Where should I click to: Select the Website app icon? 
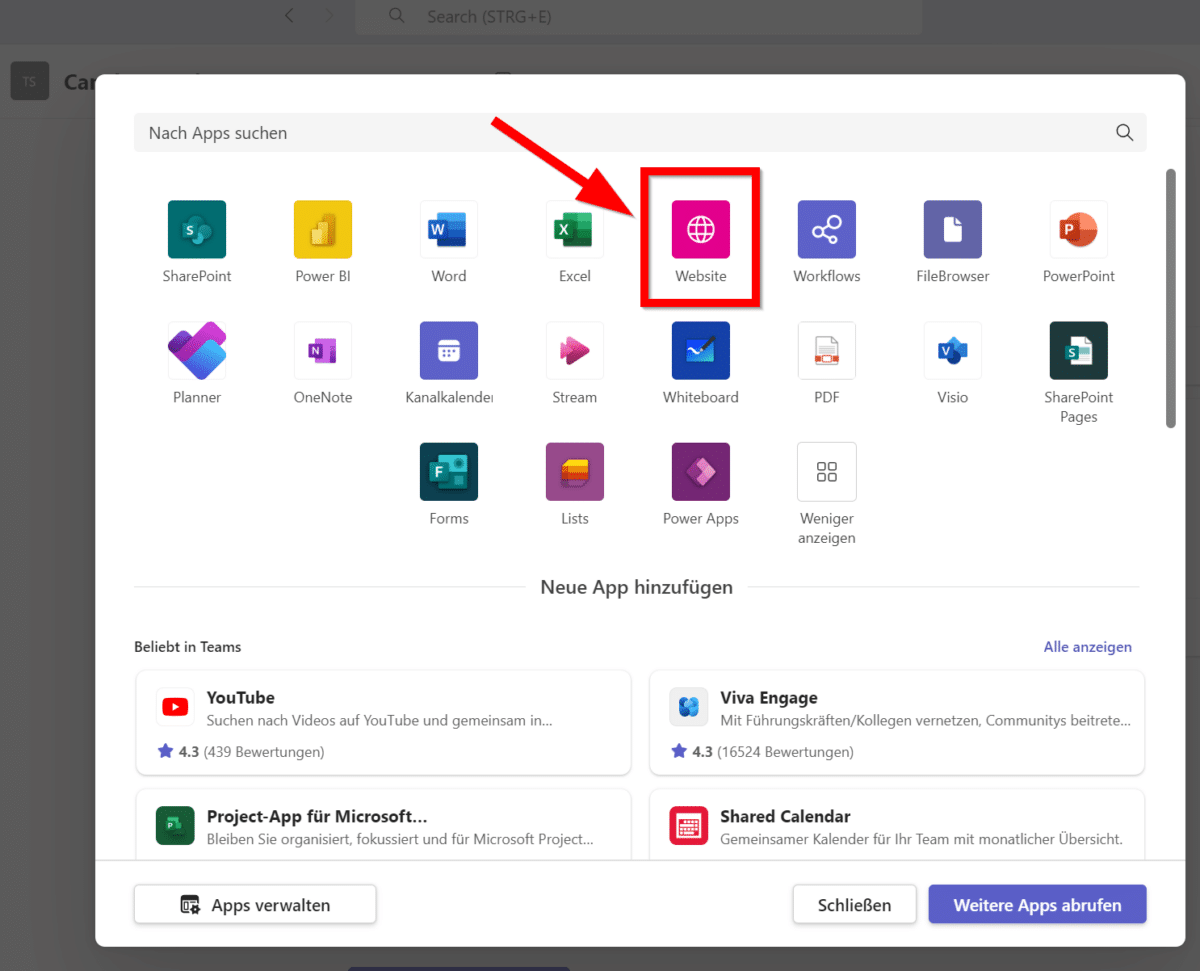[x=701, y=230]
